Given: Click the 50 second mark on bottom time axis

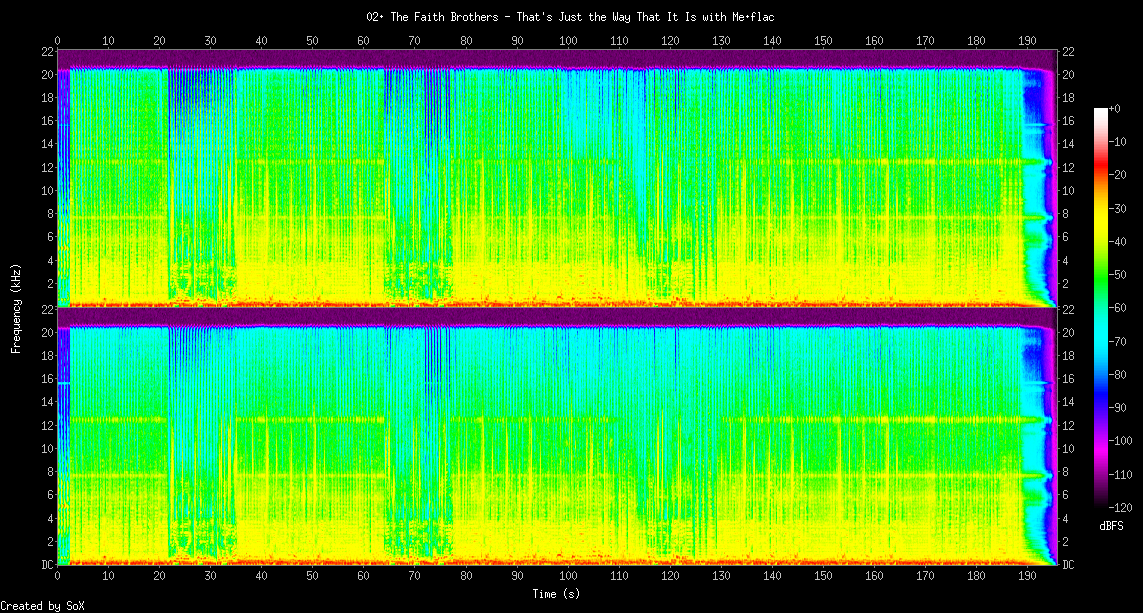Looking at the screenshot, I should (313, 577).
